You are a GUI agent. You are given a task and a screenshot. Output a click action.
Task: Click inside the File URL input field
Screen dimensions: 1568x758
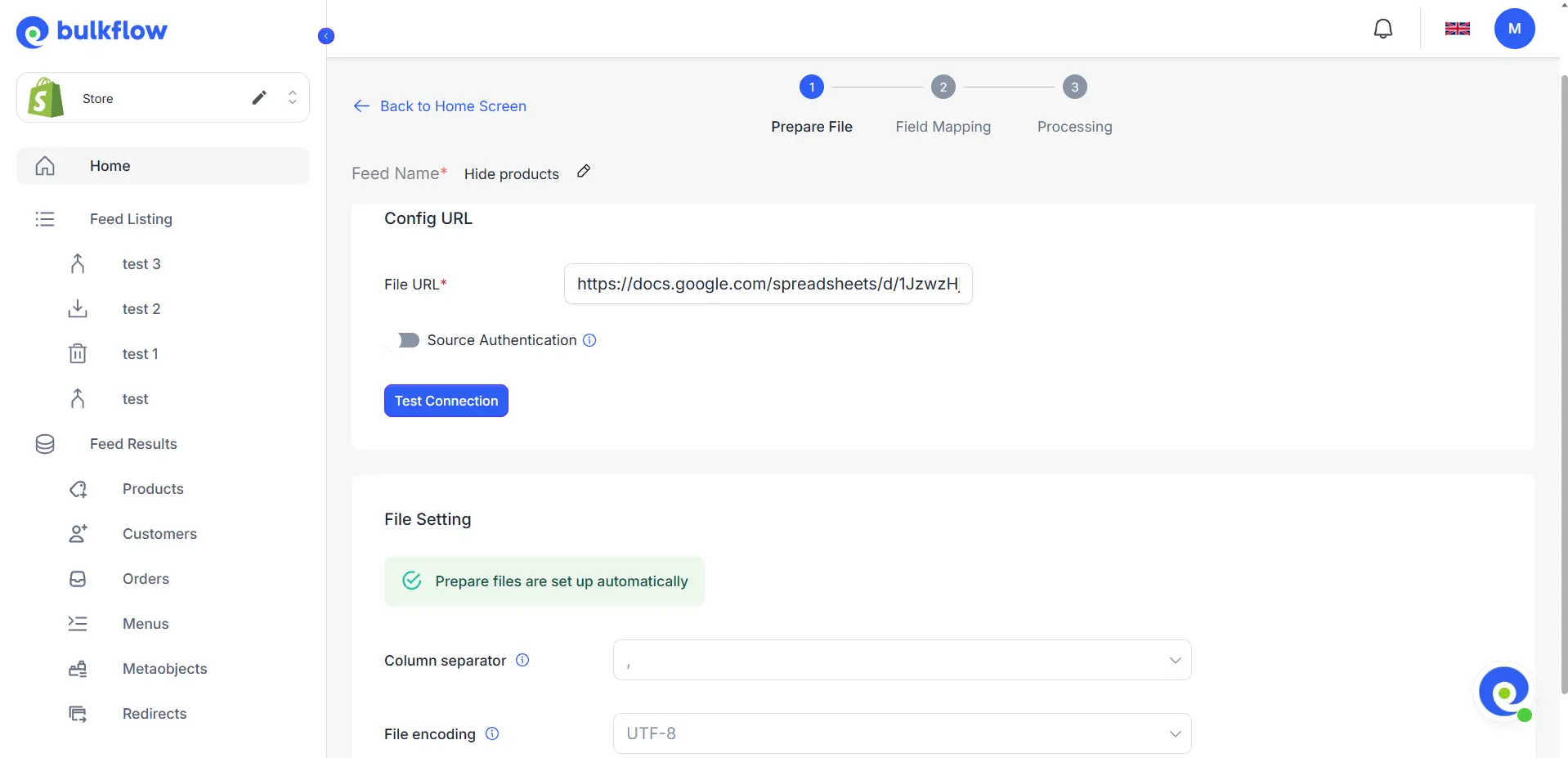[768, 284]
